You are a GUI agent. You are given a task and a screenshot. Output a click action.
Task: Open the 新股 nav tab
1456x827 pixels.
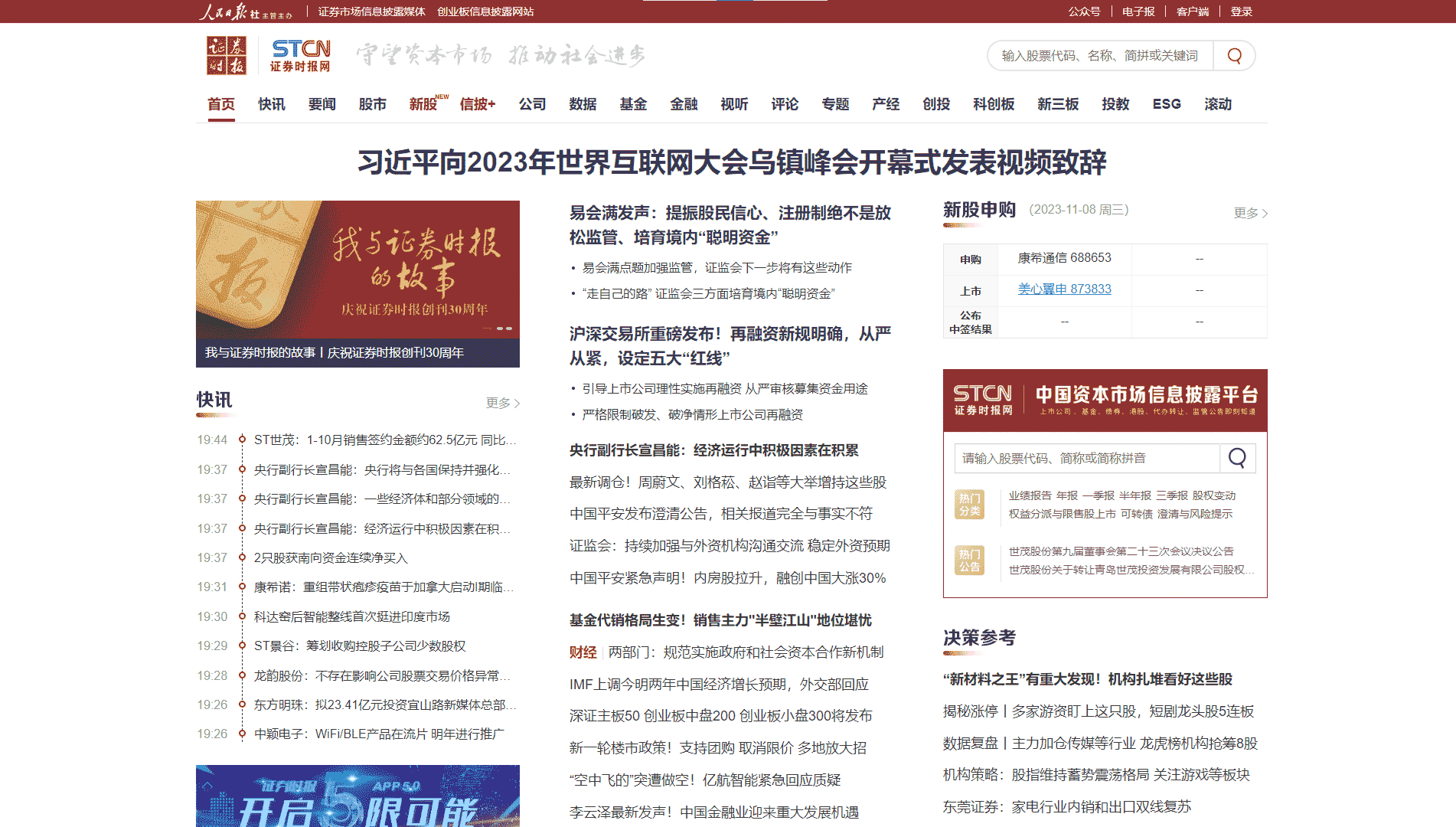pos(423,104)
